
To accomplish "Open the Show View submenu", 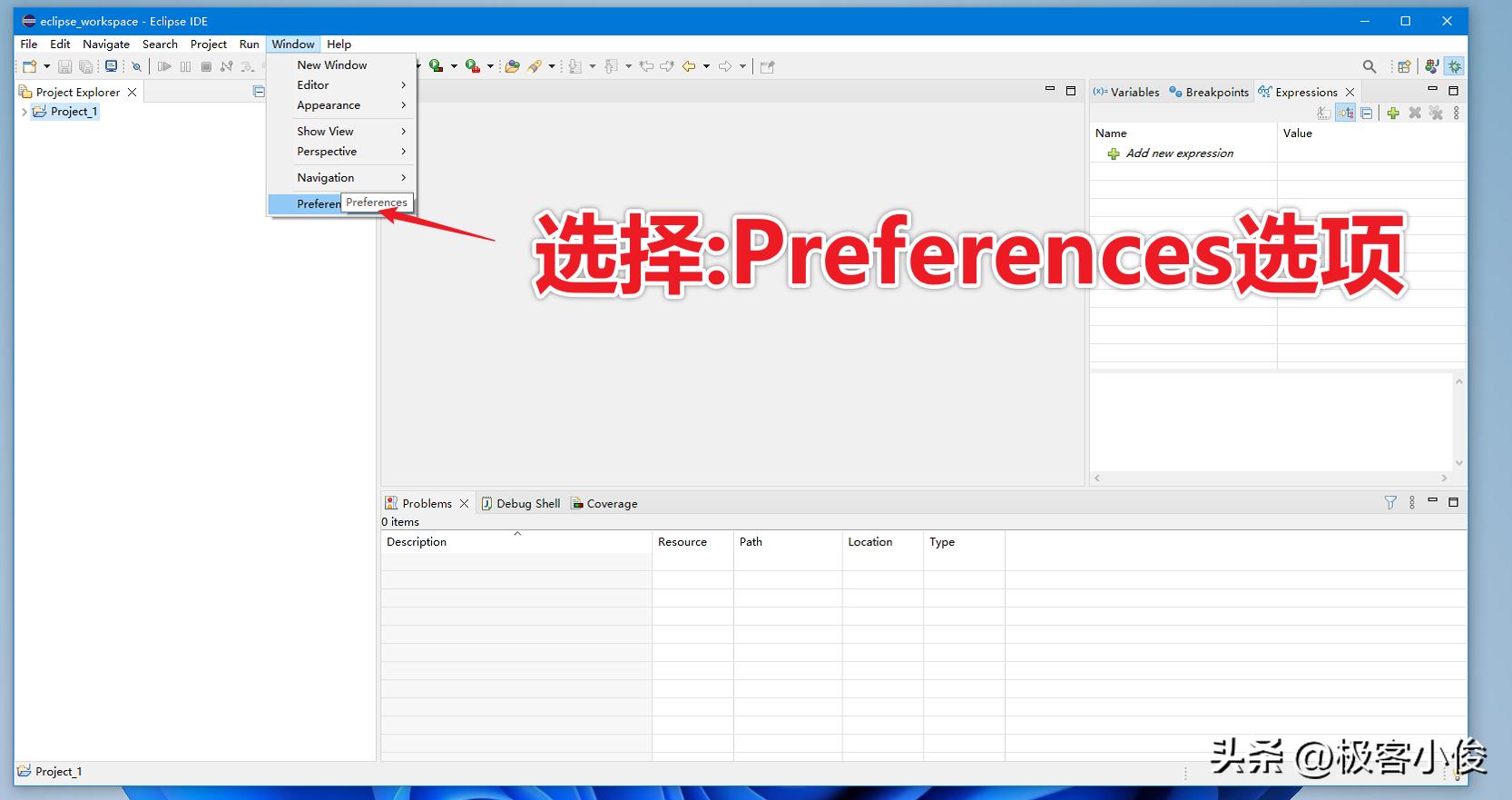I will point(341,131).
